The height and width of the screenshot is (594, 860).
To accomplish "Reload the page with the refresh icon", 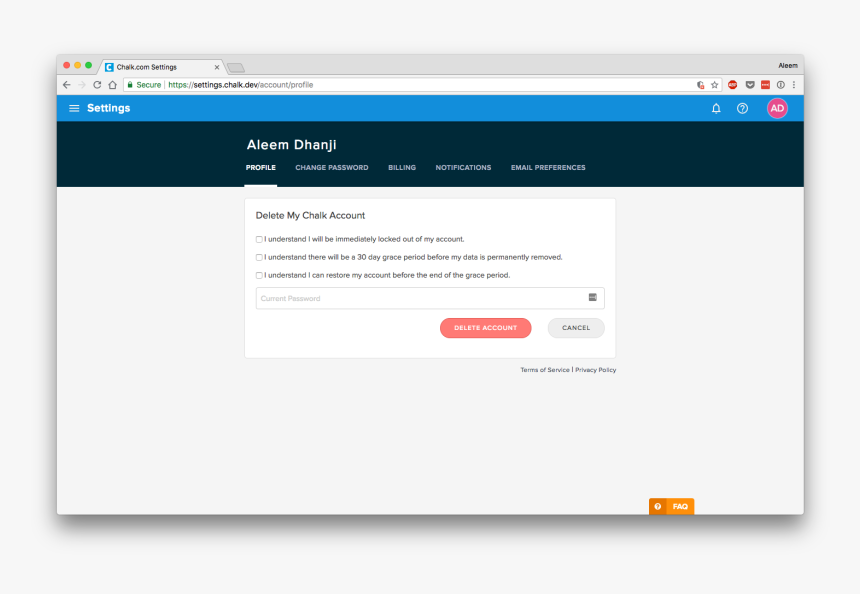I will (x=97, y=85).
